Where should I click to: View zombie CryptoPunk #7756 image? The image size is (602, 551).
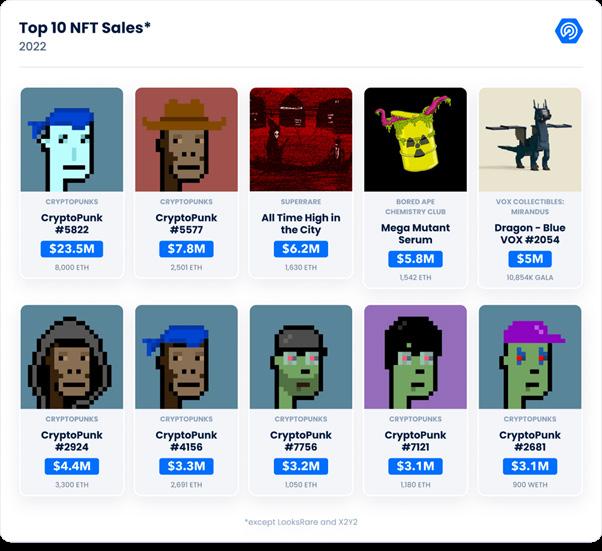pos(301,357)
